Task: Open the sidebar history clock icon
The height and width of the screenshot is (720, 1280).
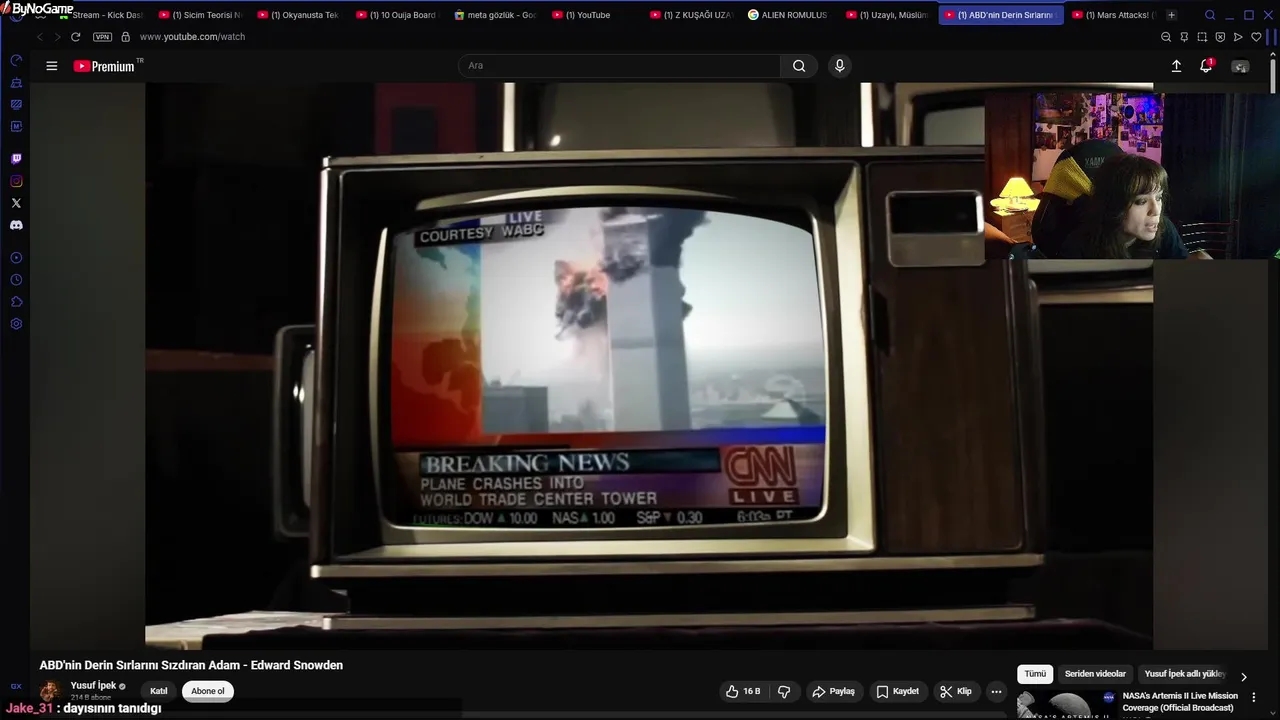Action: (16, 280)
